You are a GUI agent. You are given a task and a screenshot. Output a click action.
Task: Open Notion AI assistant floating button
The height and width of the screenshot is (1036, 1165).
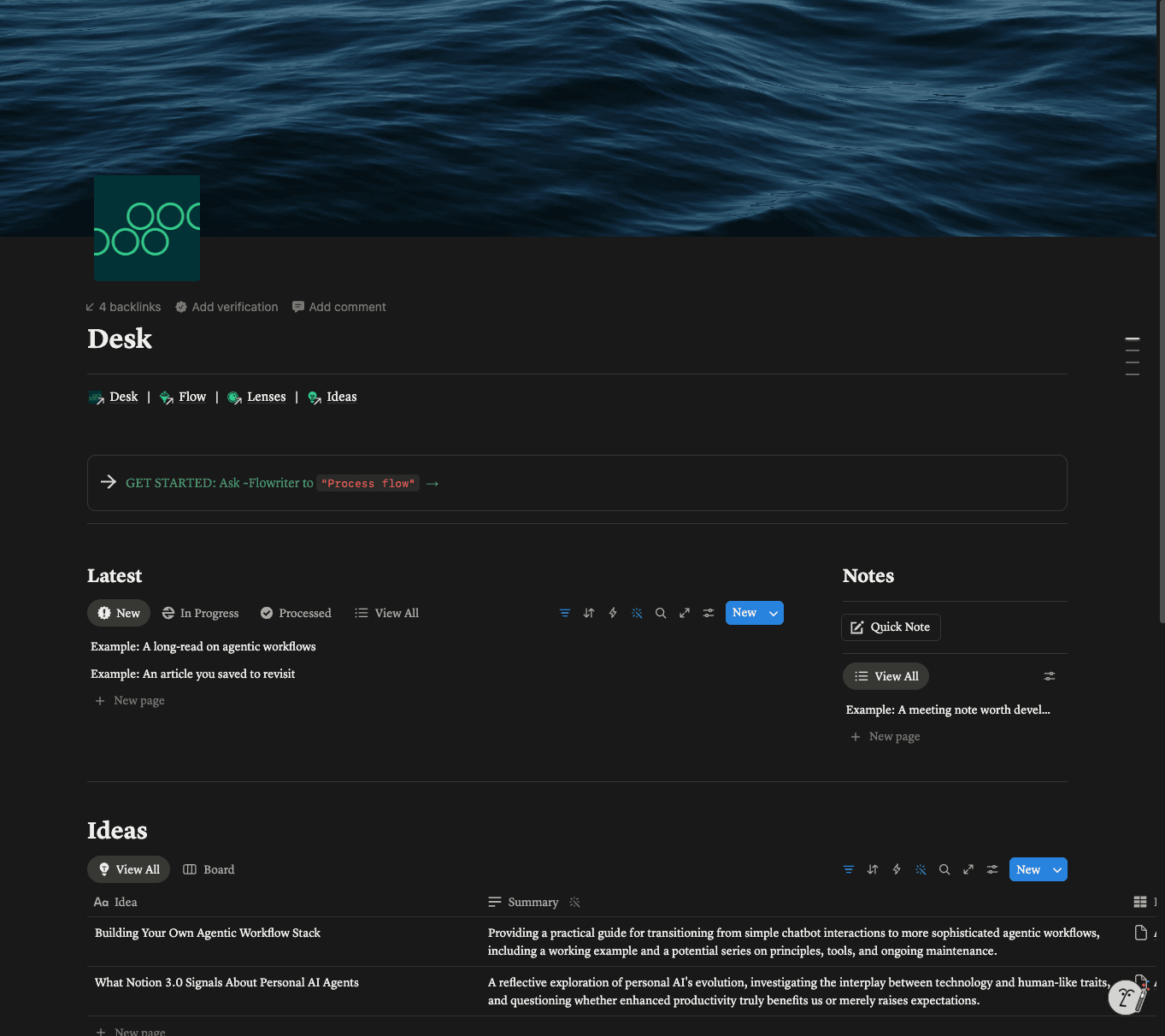[1127, 997]
